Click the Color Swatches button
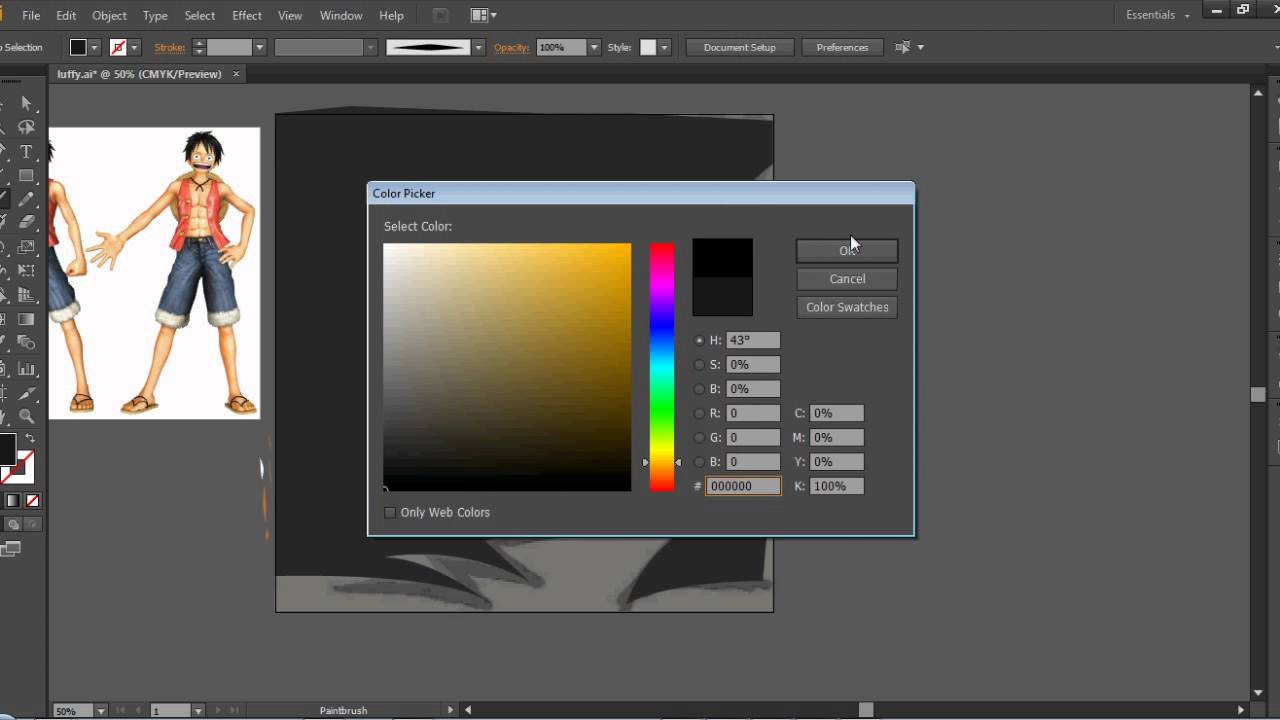 (x=847, y=307)
